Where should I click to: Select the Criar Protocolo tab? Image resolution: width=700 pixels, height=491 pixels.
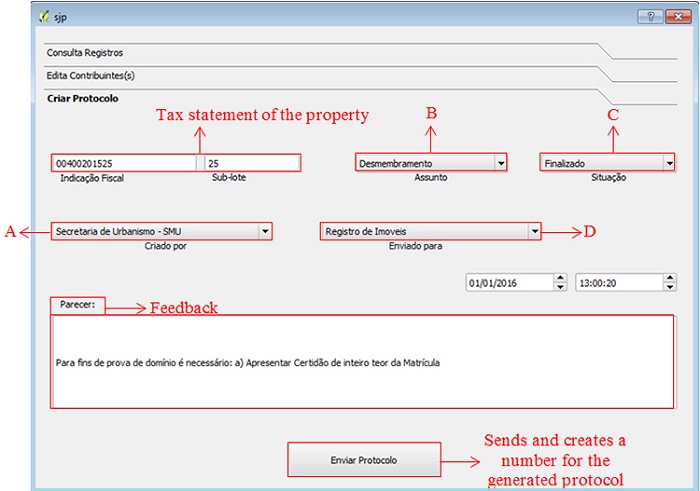[x=83, y=99]
